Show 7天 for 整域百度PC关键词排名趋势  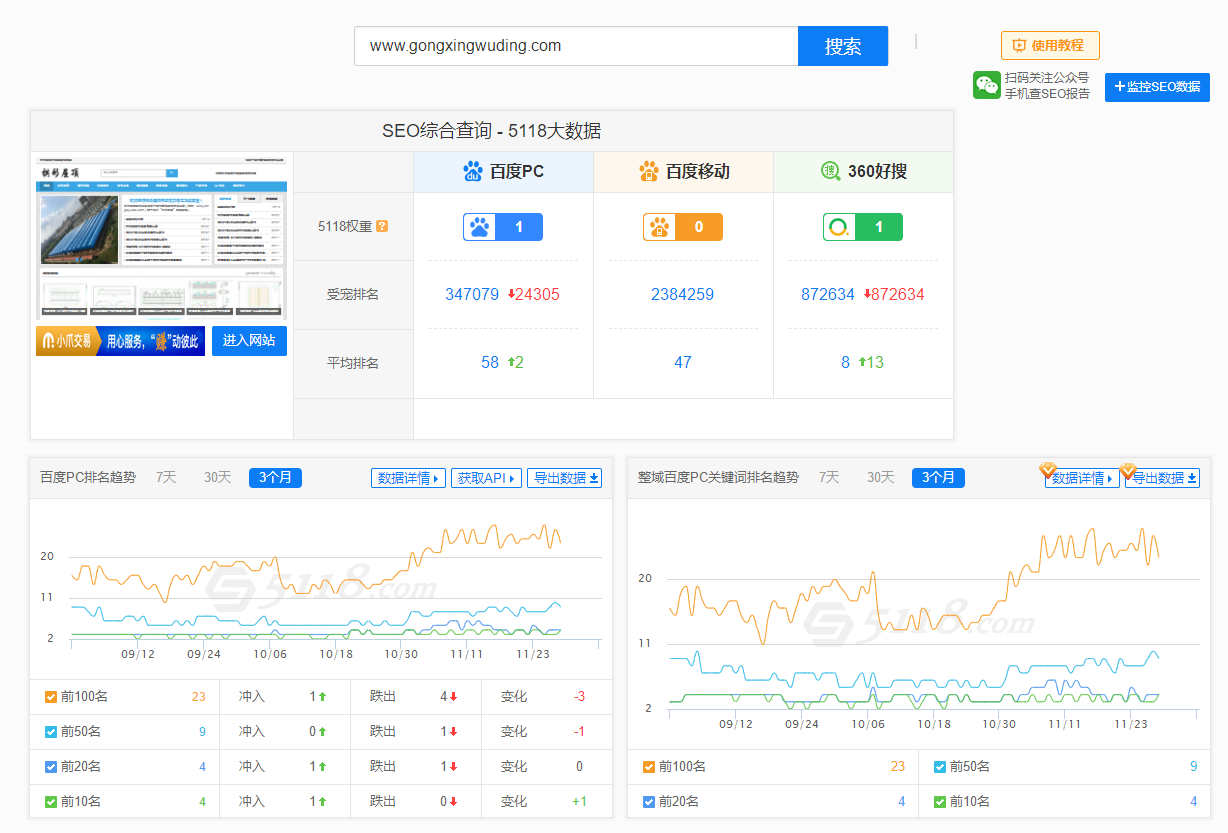pos(829,478)
